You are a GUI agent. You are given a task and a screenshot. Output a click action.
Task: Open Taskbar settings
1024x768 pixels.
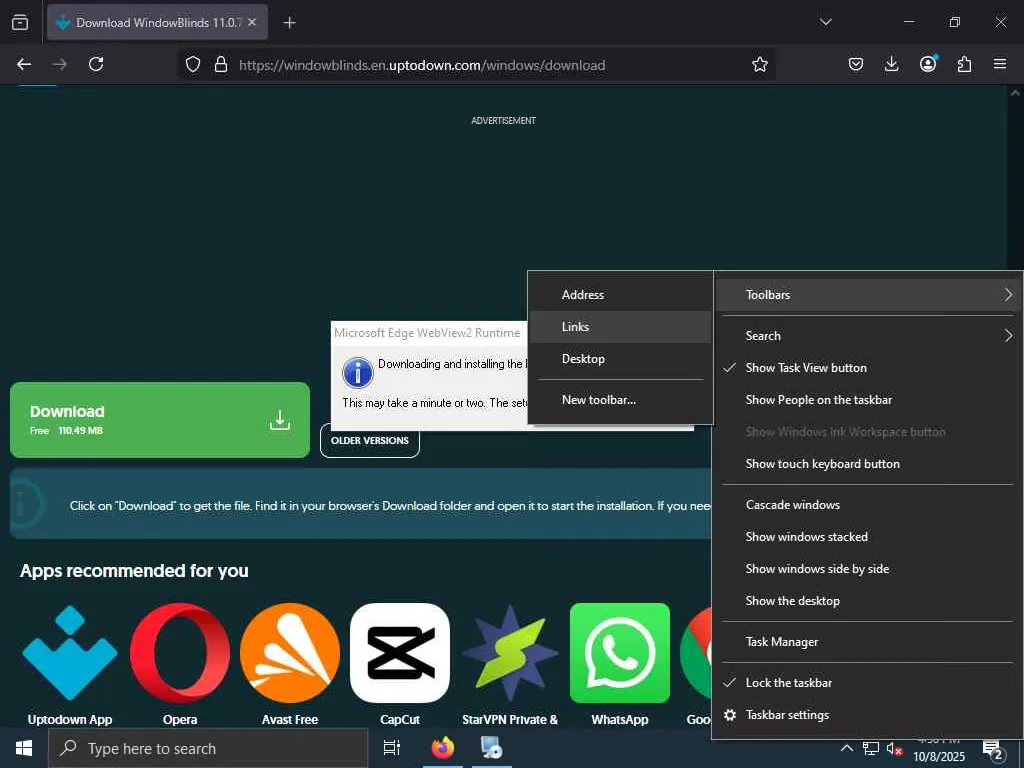point(868,714)
